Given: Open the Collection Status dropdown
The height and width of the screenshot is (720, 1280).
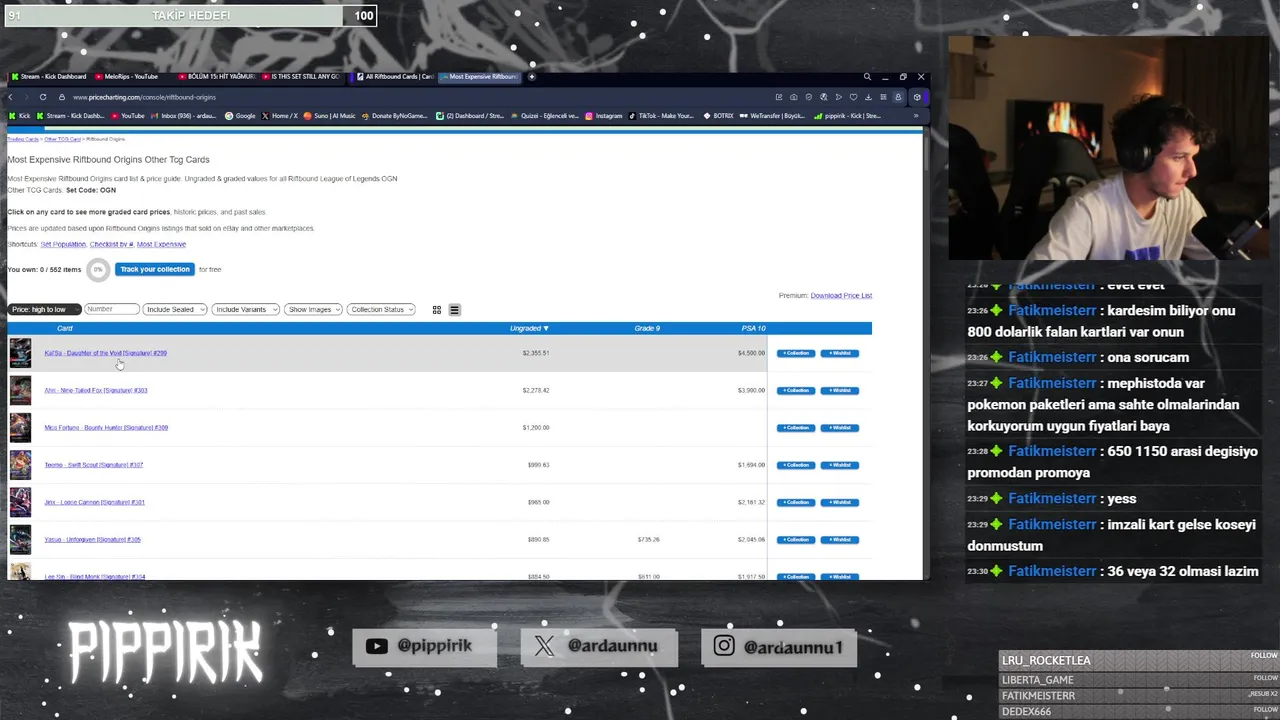Looking at the screenshot, I should point(381,310).
